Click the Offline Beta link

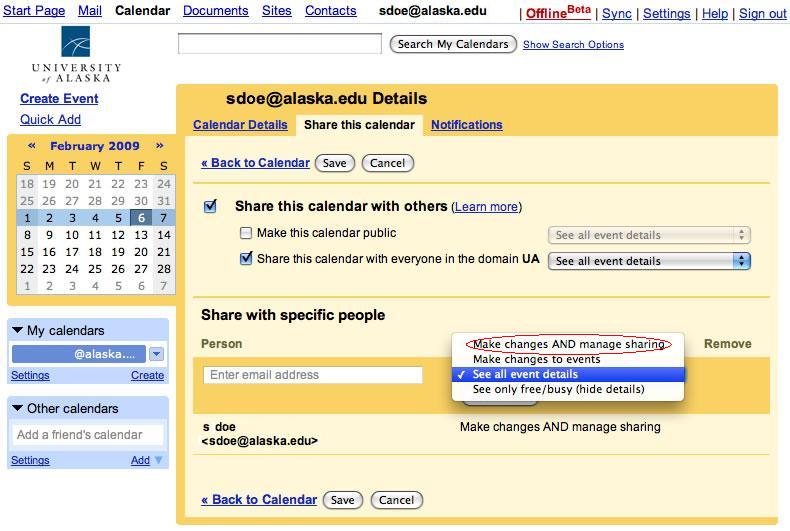pyautogui.click(x=558, y=13)
